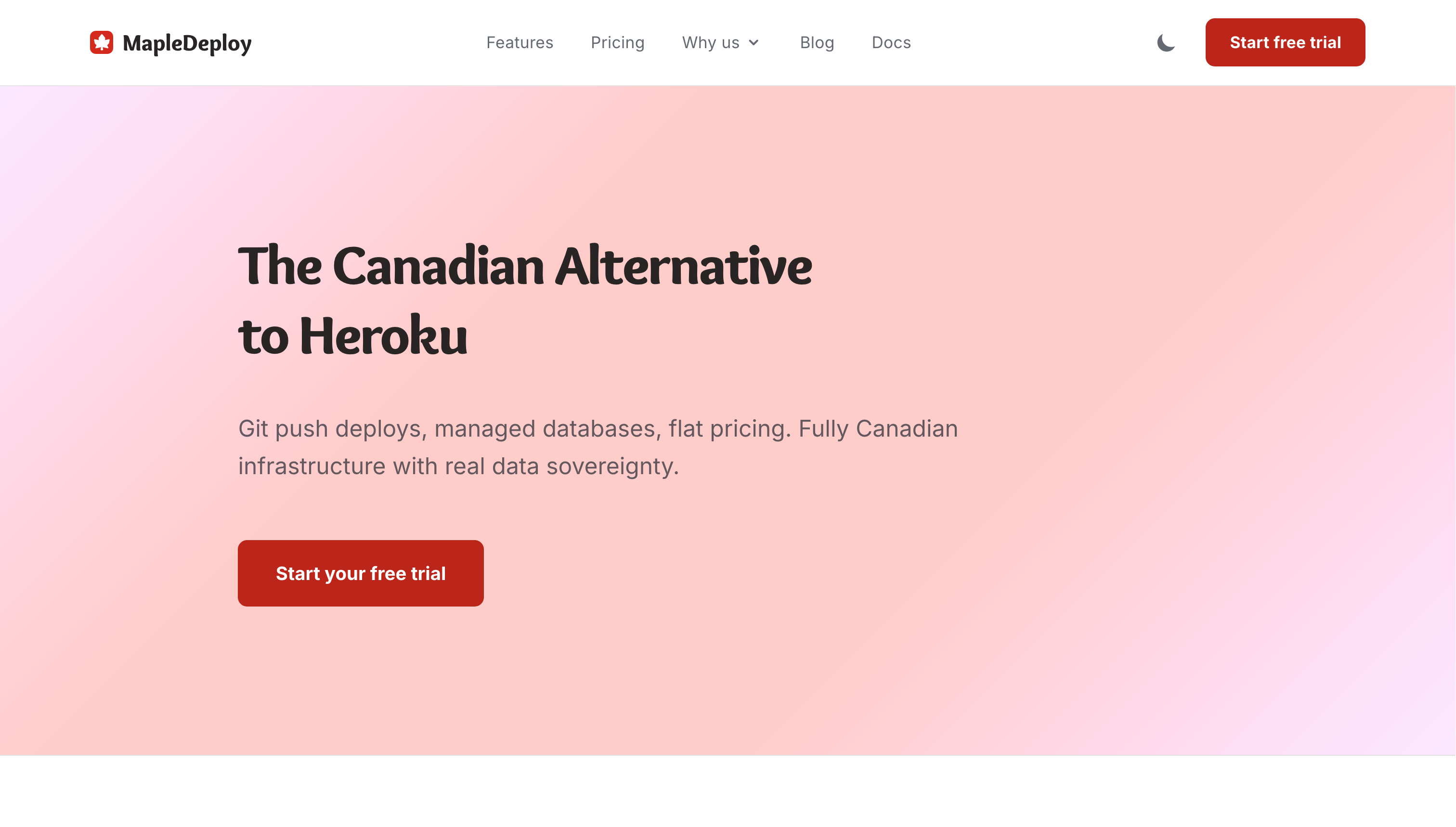Click the word infrastructure in the subtitle
Viewport: 1456px width, 827px height.
pyautogui.click(x=312, y=466)
